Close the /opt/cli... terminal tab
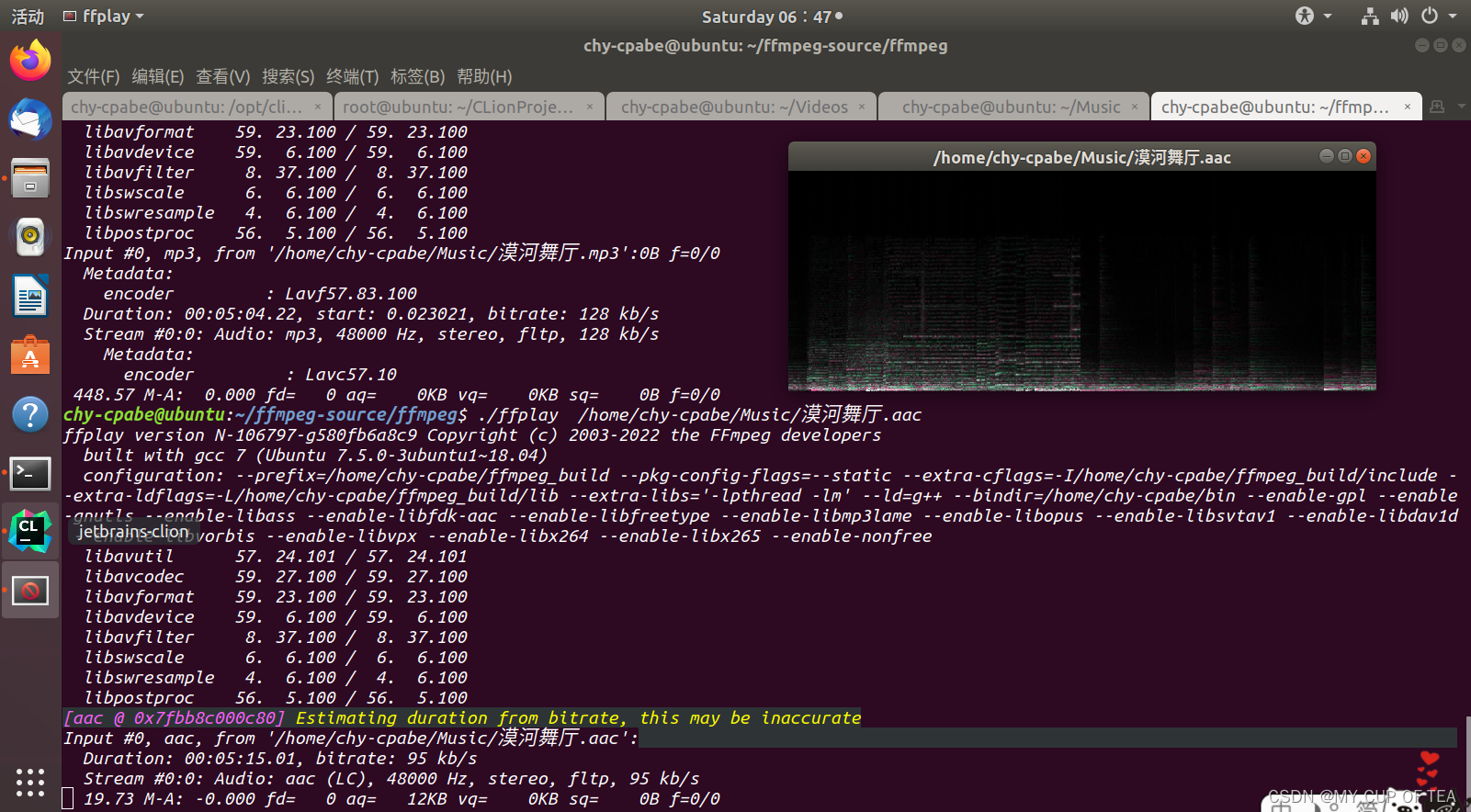This screenshot has width=1471, height=812. [318, 107]
